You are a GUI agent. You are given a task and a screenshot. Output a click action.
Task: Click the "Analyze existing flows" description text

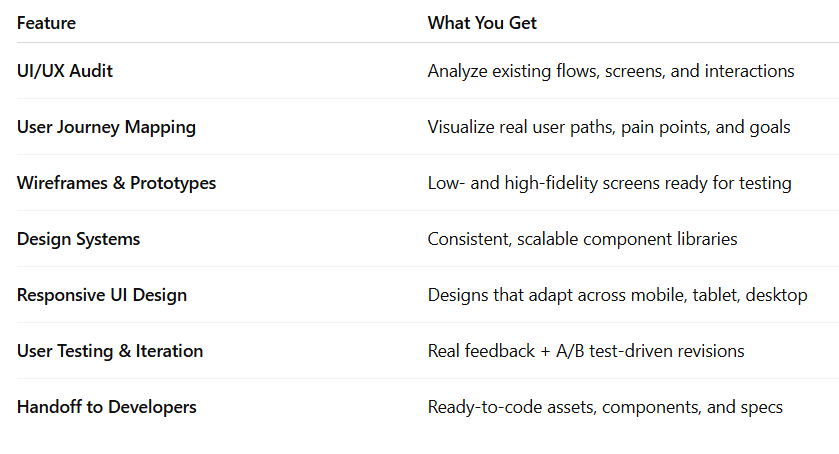tap(610, 71)
